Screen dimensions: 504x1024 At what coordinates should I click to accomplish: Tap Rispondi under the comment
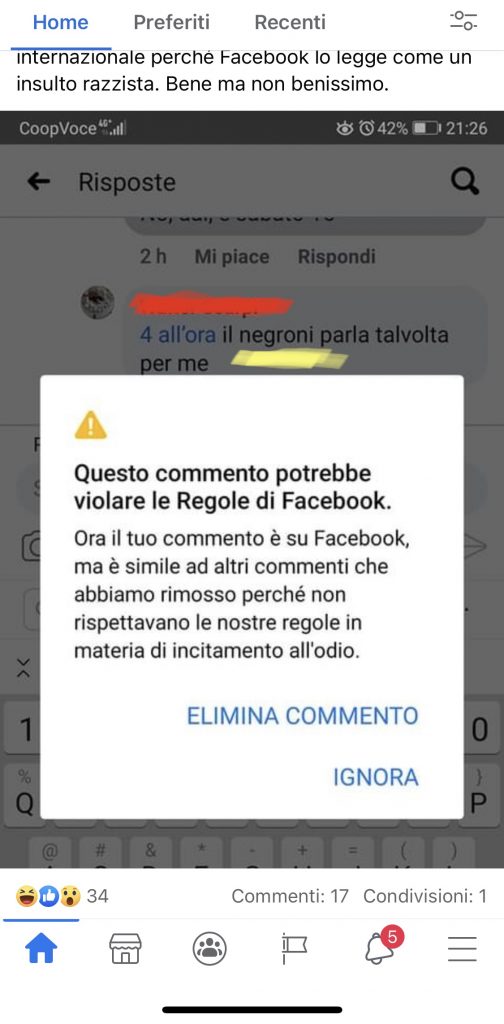point(336,257)
